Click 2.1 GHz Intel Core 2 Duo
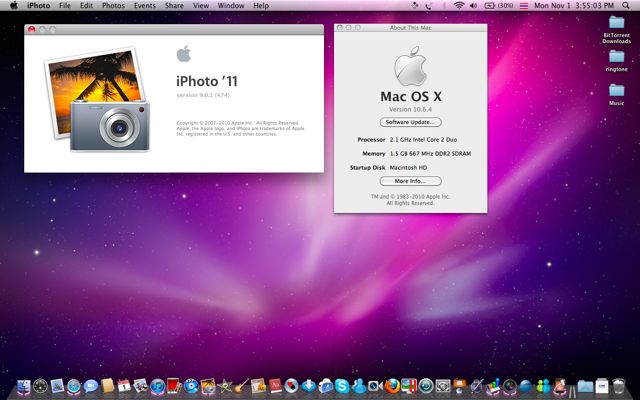 click(423, 140)
